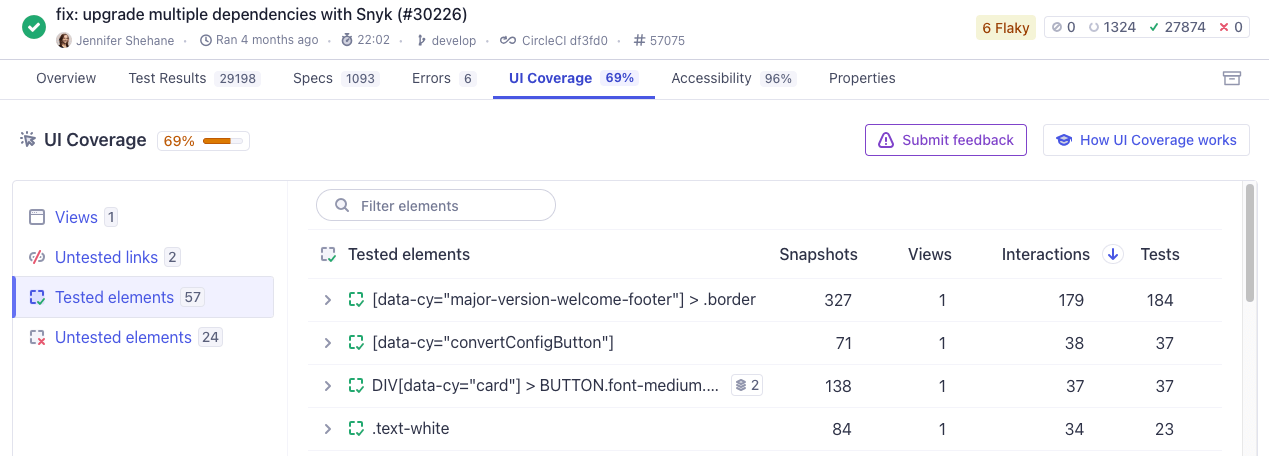This screenshot has height=456, width=1269.
Task: Click the CircleCI df3fd0 commit link
Action: point(553,41)
